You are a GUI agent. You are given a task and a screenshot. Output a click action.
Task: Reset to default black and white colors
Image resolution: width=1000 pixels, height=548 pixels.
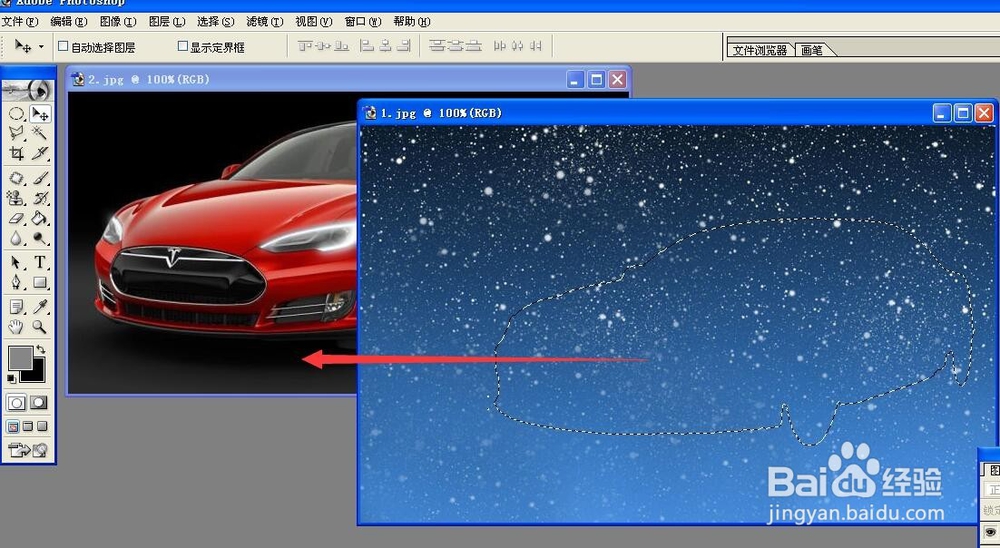point(11,378)
